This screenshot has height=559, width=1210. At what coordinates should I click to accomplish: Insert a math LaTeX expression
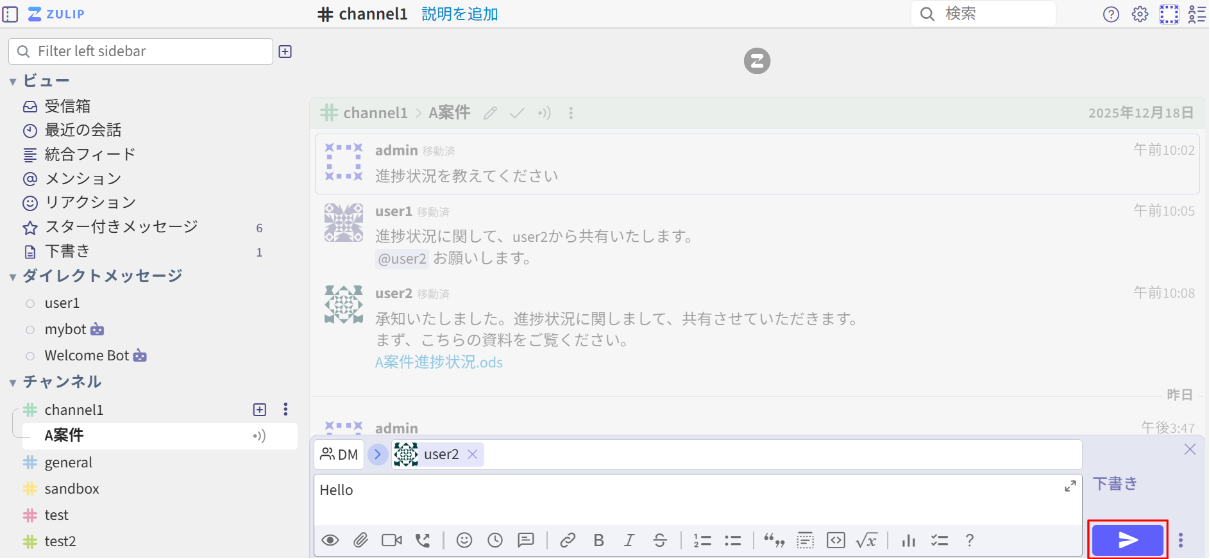867,540
